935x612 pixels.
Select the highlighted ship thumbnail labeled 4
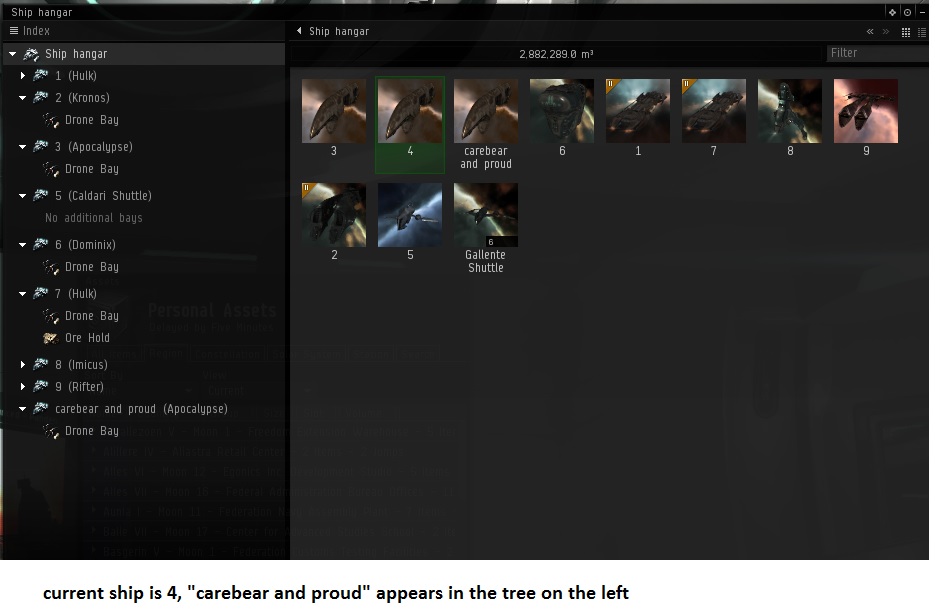tap(410, 111)
